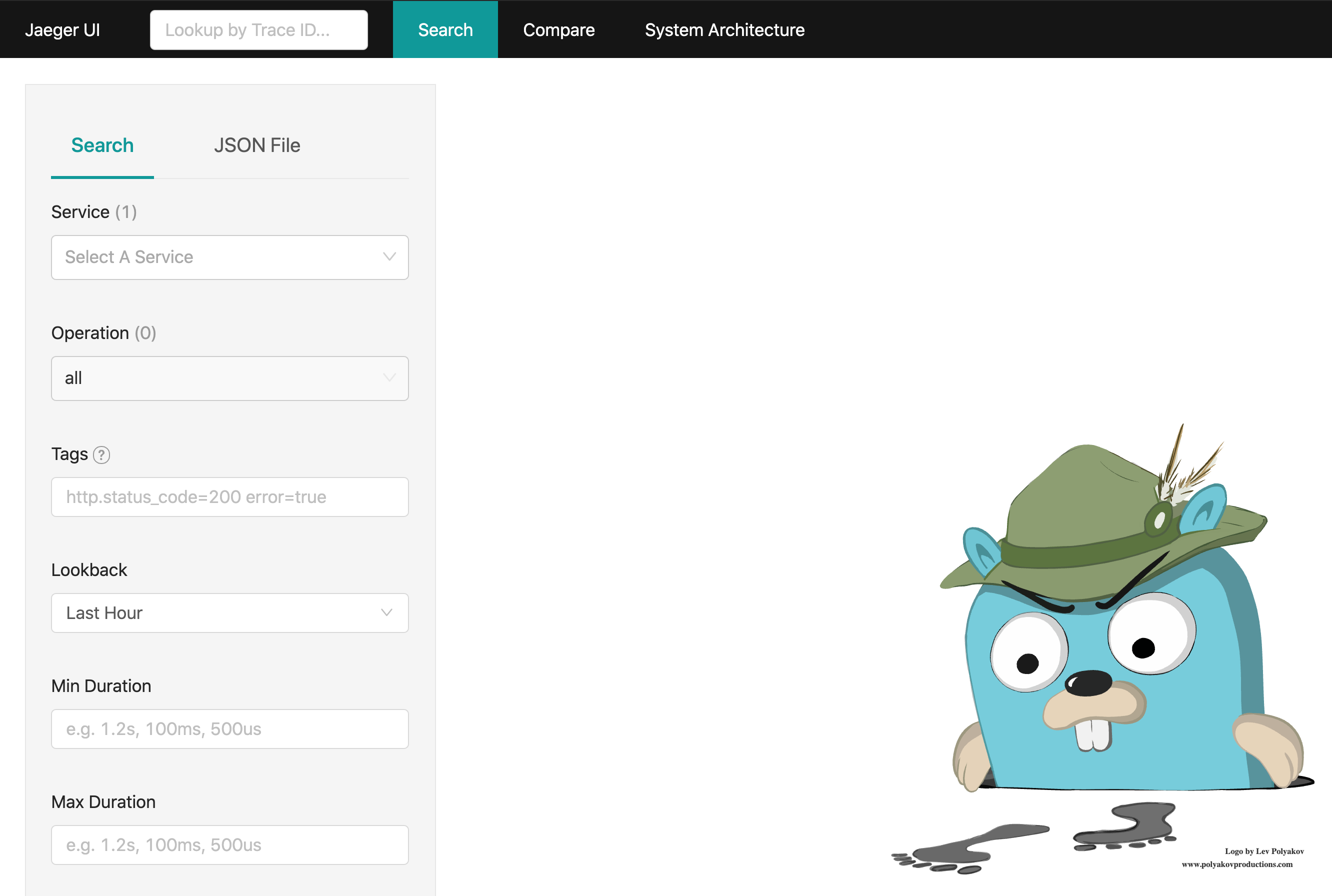Focus the Lookup by Trace ID field
This screenshot has width=1332, height=896.
[x=259, y=29]
